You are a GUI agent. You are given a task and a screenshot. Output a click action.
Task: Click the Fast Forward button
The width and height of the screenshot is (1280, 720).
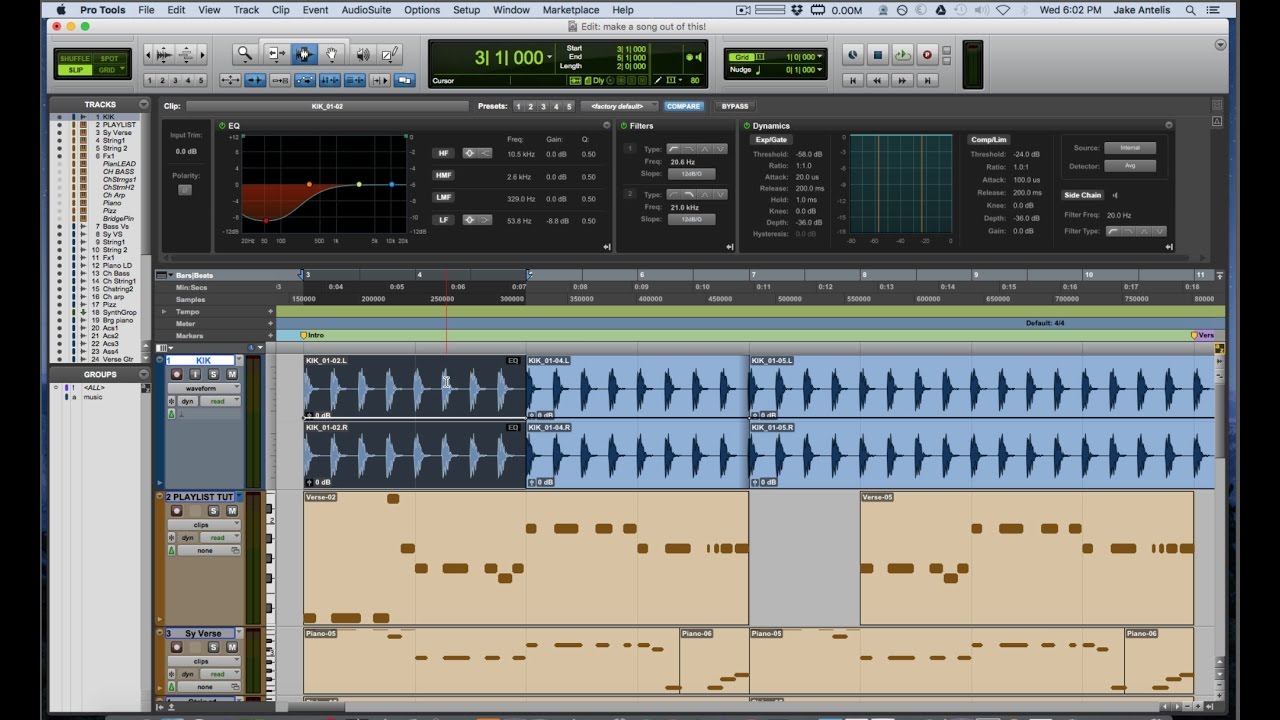tap(902, 80)
